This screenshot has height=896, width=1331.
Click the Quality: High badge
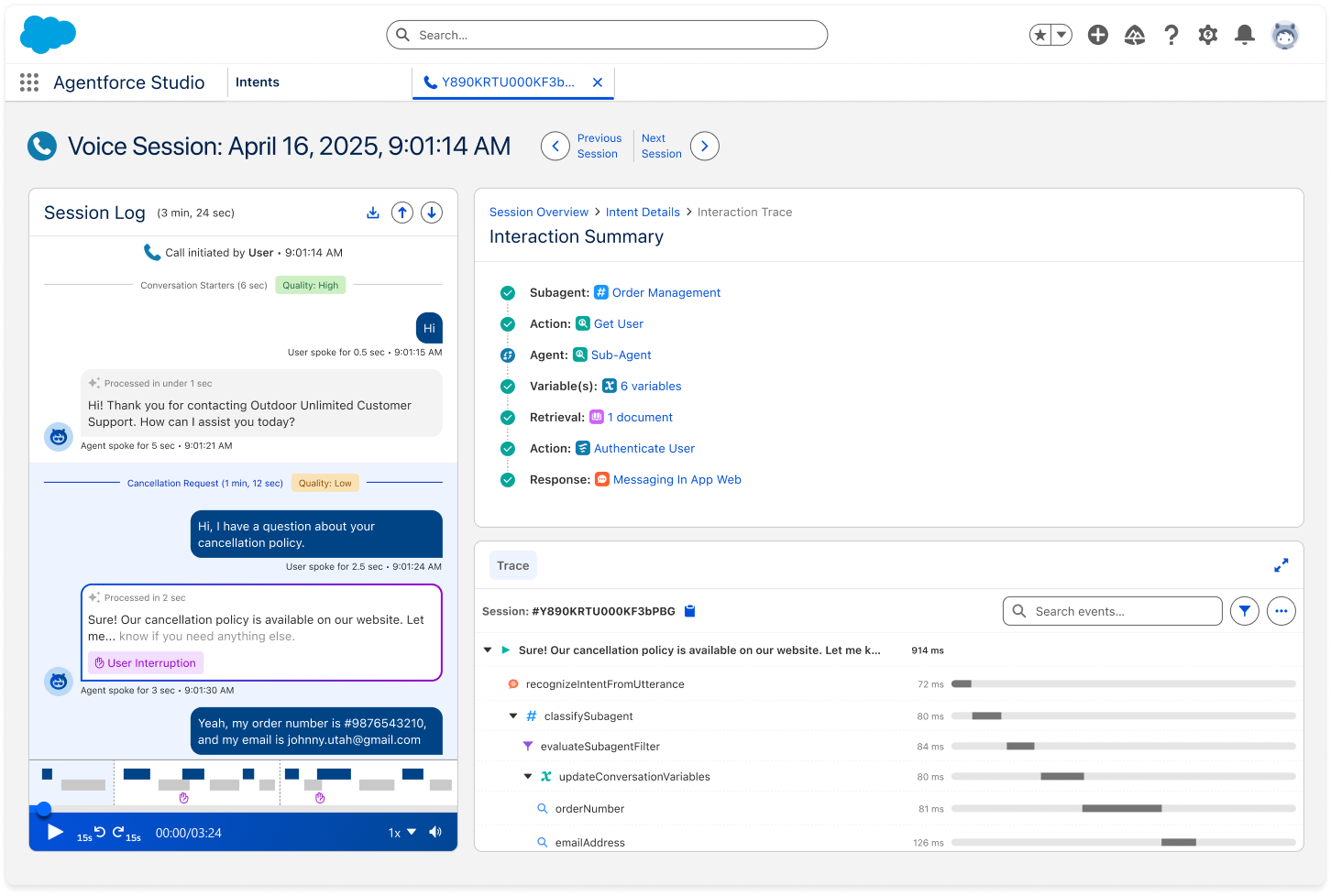pos(311,286)
